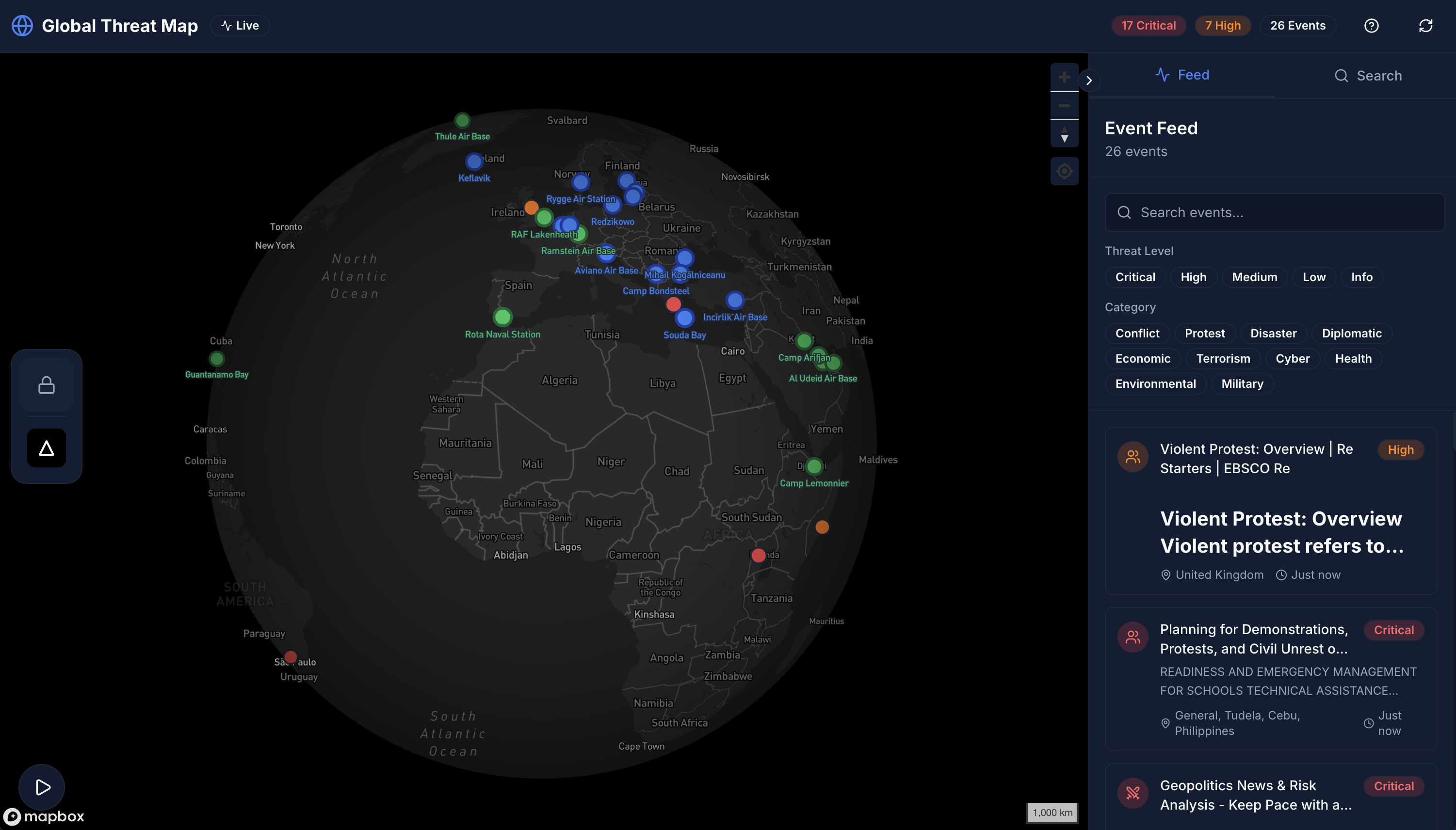Image resolution: width=1456 pixels, height=830 pixels.
Task: Click the refresh icon in header
Action: 1425,26
